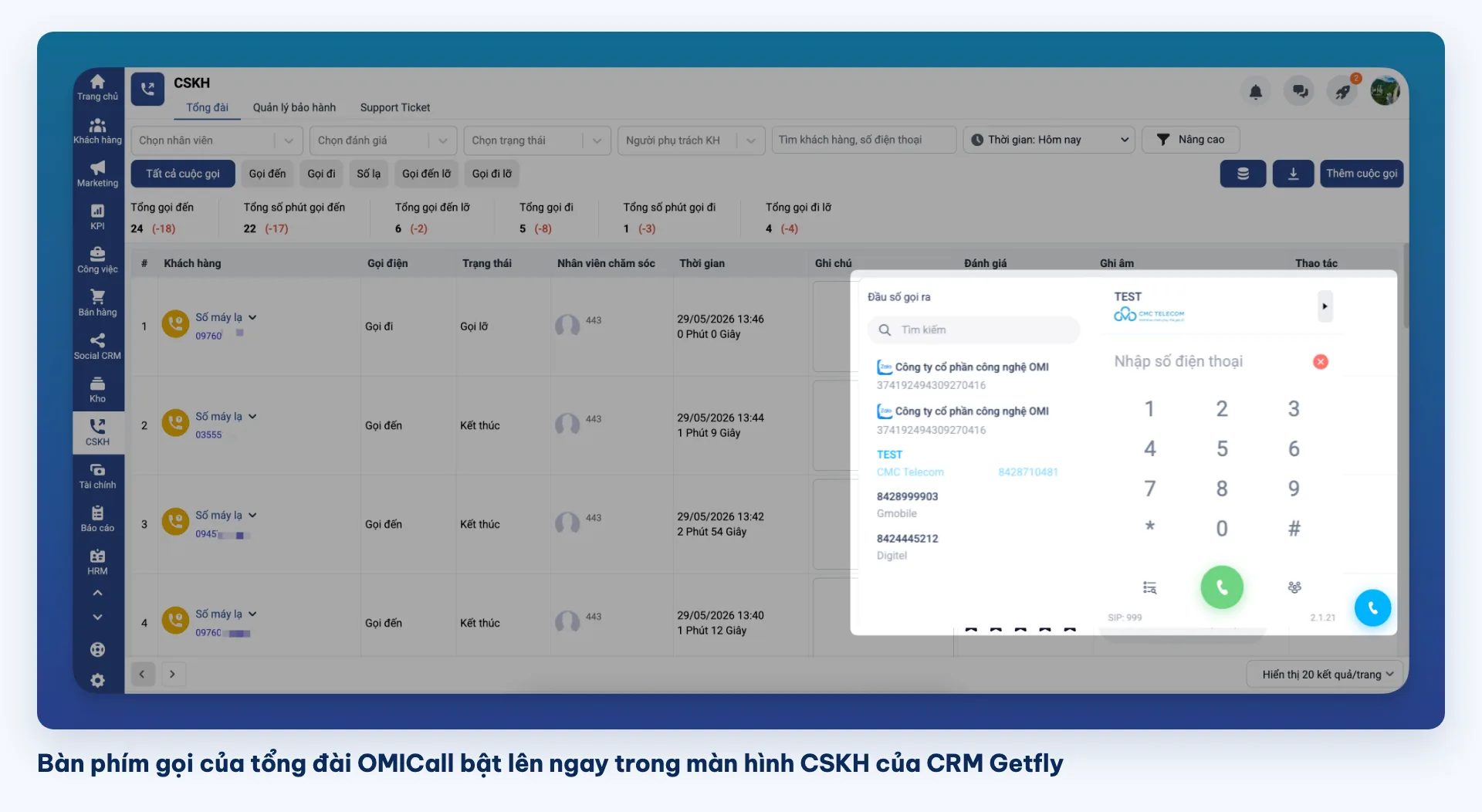Open Người phụ trách KH dropdown

(x=692, y=140)
